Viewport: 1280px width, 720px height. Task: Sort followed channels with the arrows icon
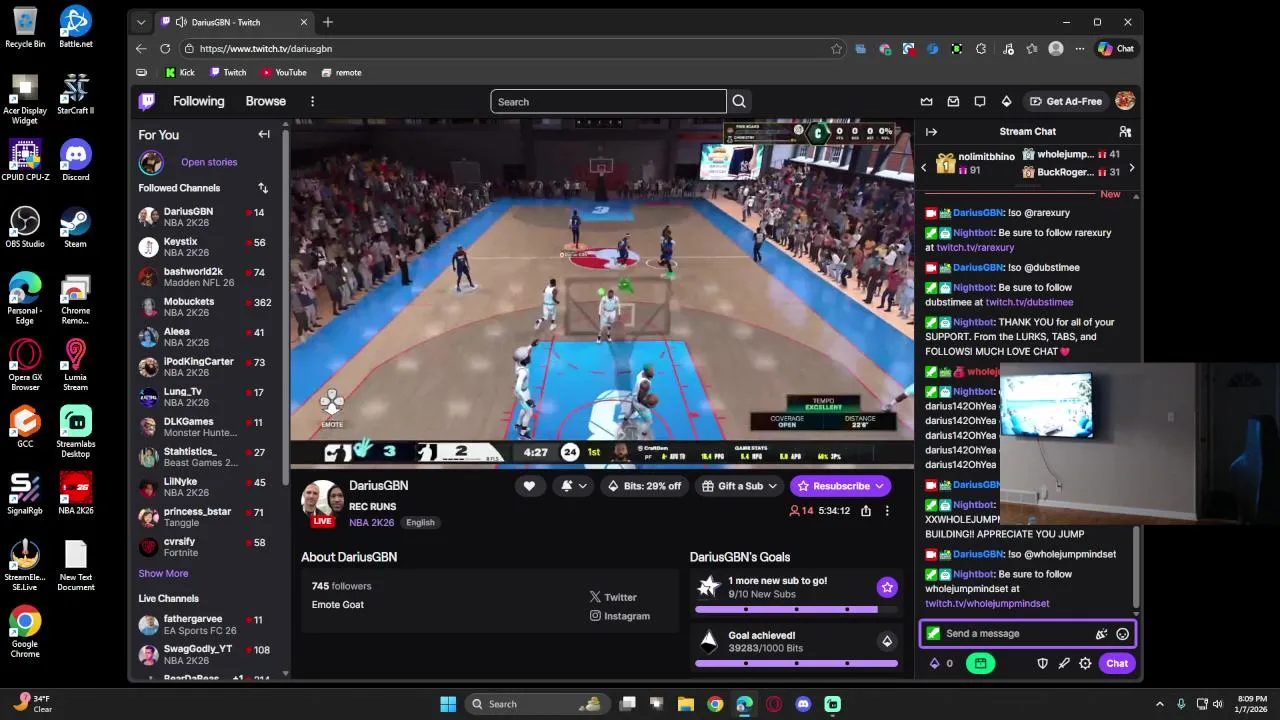pyautogui.click(x=263, y=188)
